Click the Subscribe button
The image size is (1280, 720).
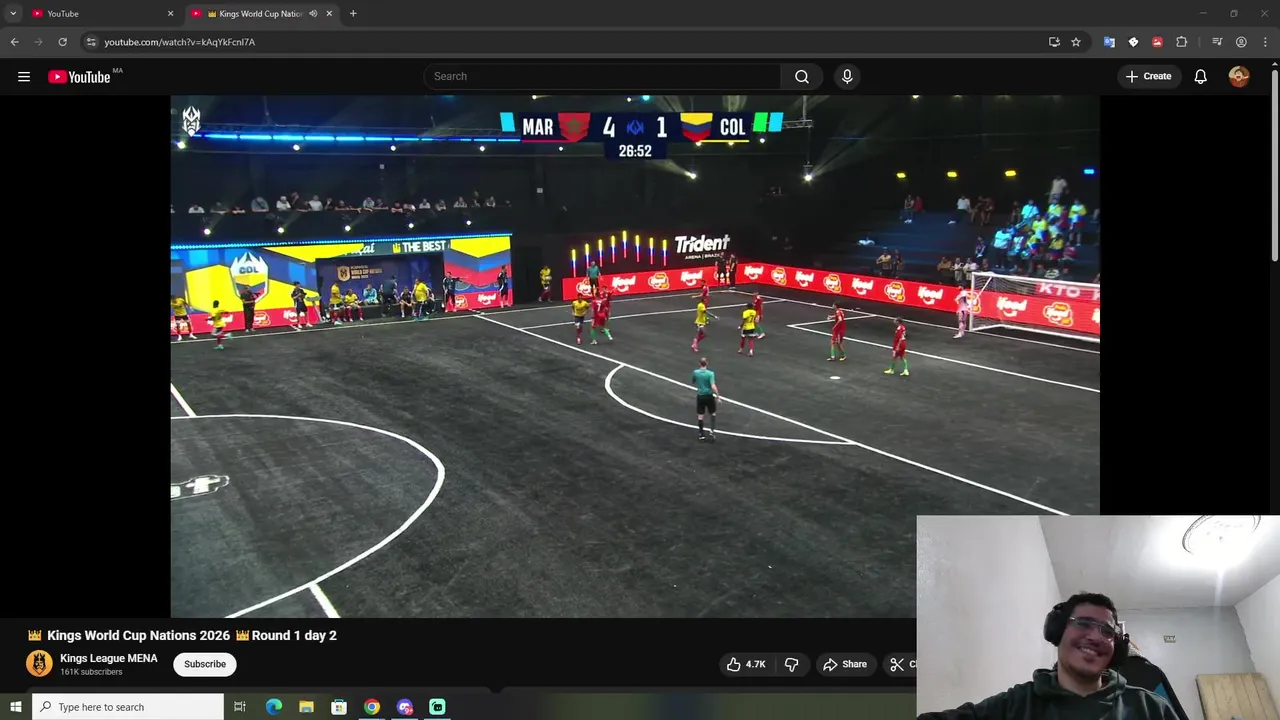click(x=205, y=664)
